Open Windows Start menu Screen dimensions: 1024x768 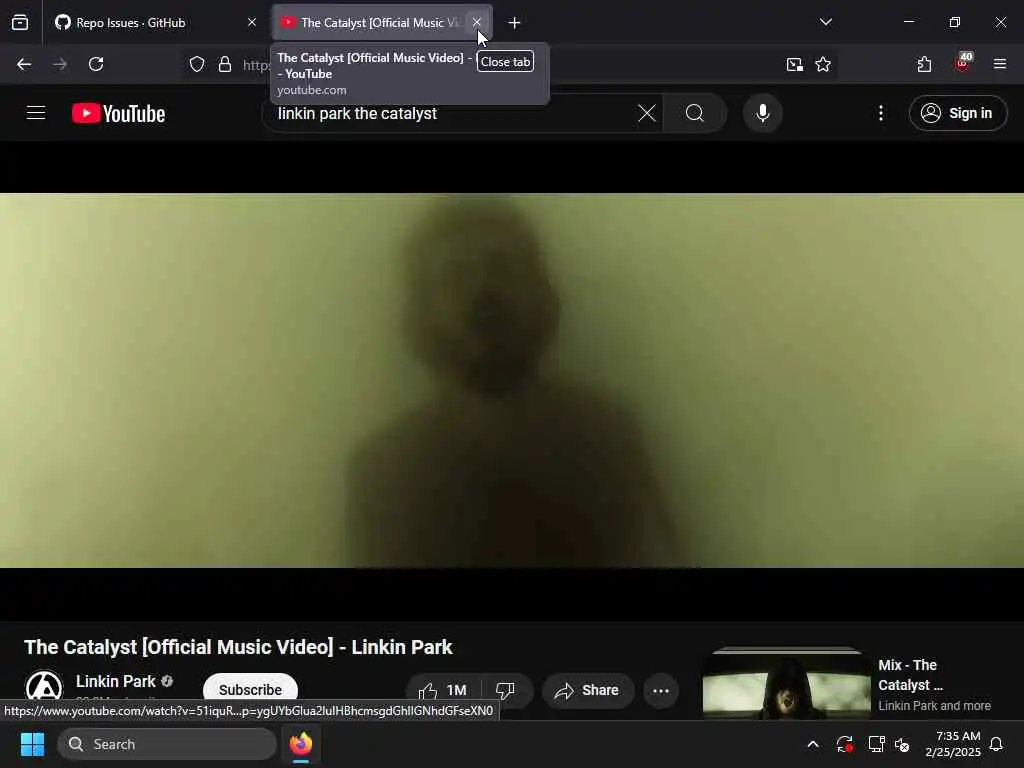coord(32,744)
